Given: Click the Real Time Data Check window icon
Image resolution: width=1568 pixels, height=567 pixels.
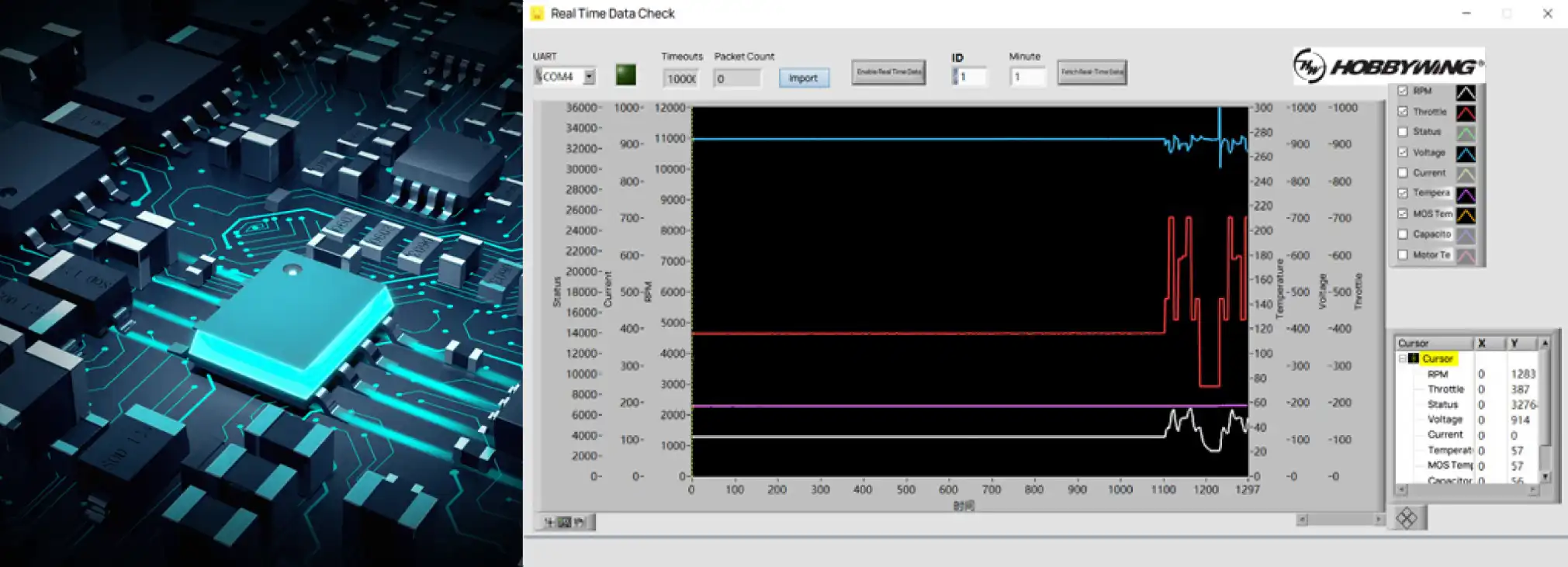Looking at the screenshot, I should (x=537, y=13).
